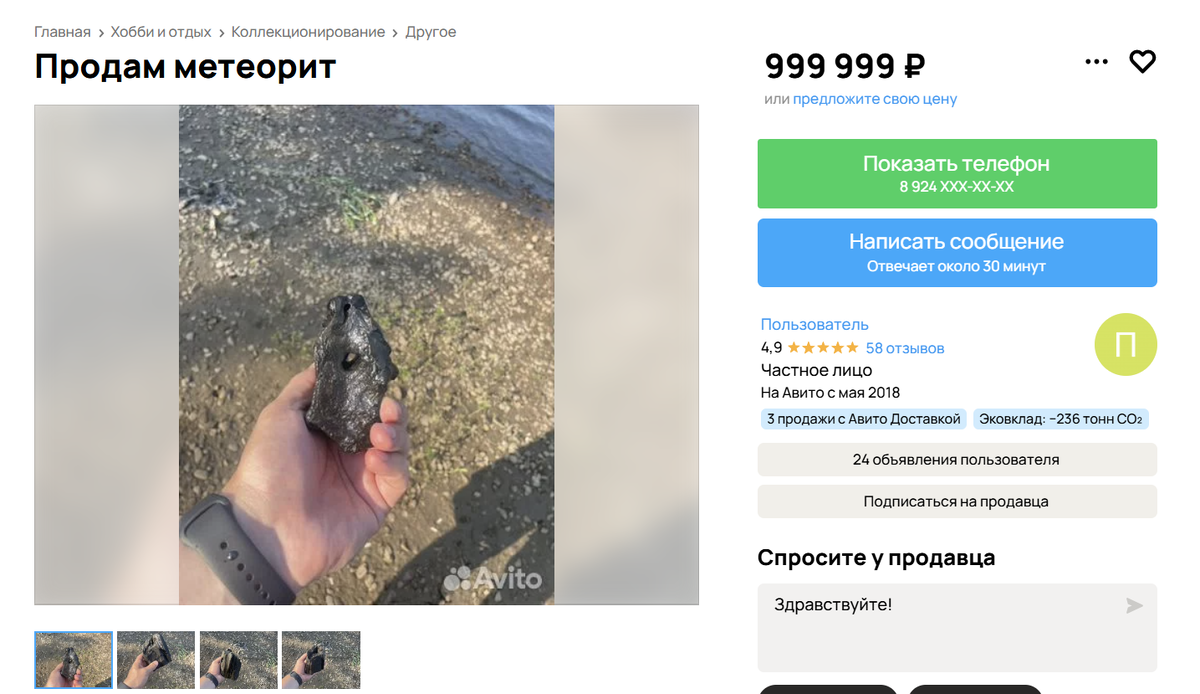Subscribe via Подписаться на продавца button
Screen dimensions: 1200x694
tap(957, 501)
